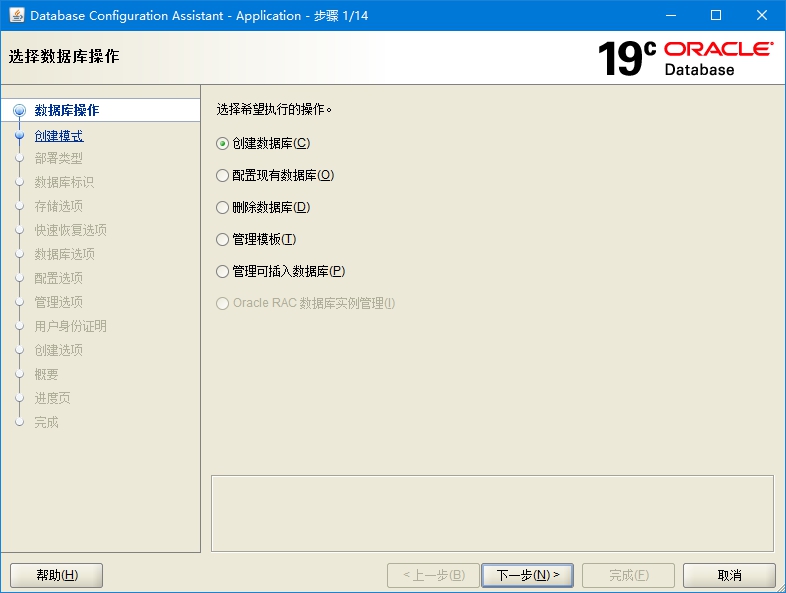Click the Oracle 19c Database logo
Viewport: 786px width, 593px height.
[685, 58]
